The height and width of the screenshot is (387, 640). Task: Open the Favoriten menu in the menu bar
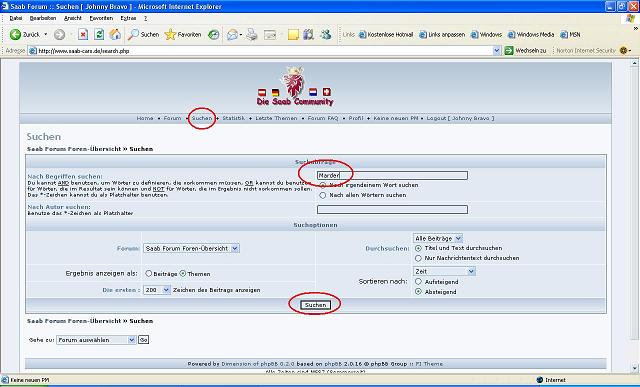pyautogui.click(x=101, y=18)
